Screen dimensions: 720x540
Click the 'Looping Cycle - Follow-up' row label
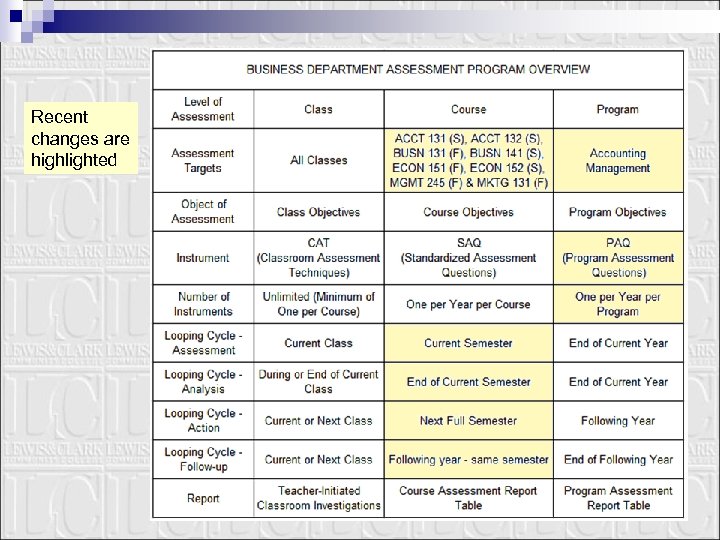[203, 459]
